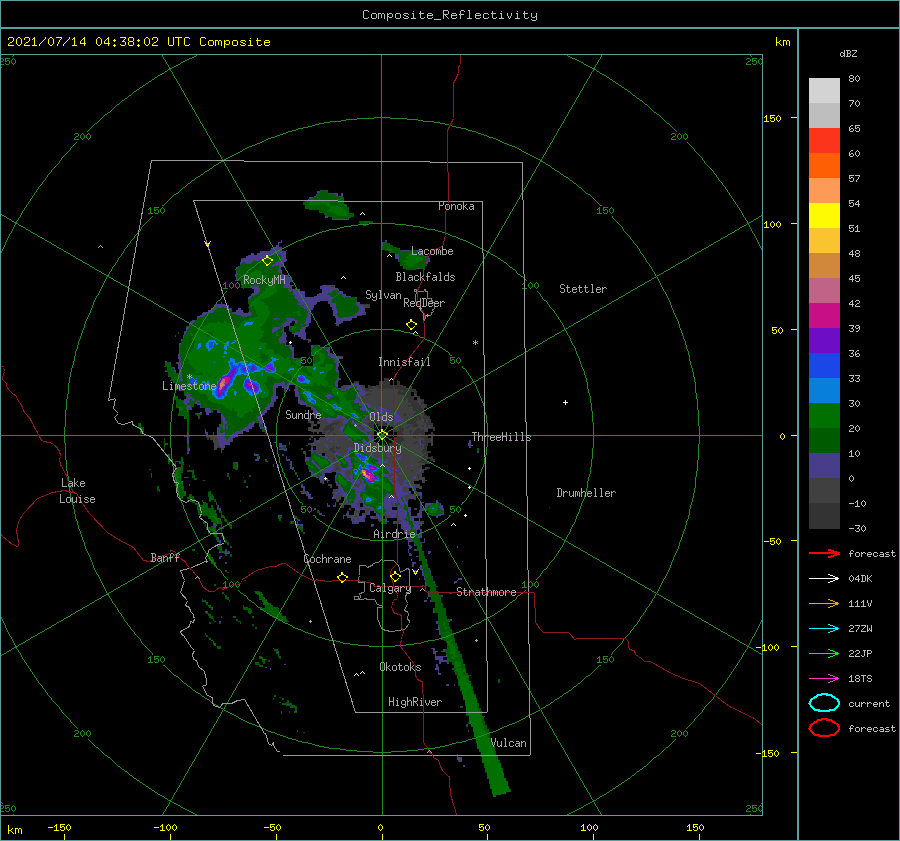Viewport: 900px width, 841px height.
Task: Click the white 04DK arrow legend icon
Action: [824, 579]
